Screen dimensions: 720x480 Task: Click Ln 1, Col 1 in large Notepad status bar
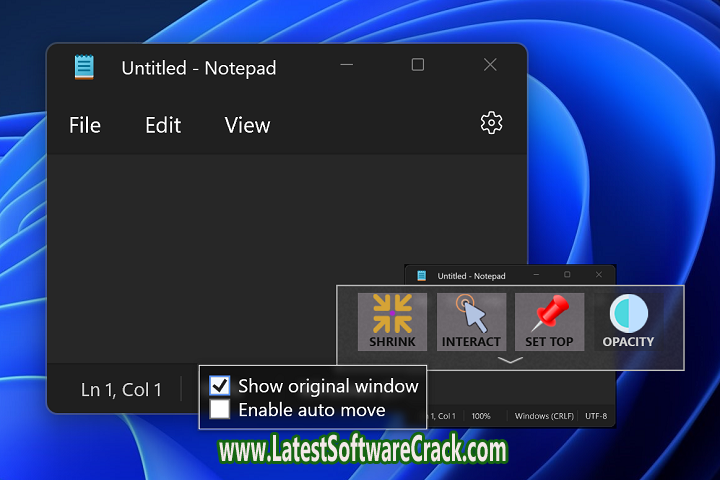coord(121,390)
